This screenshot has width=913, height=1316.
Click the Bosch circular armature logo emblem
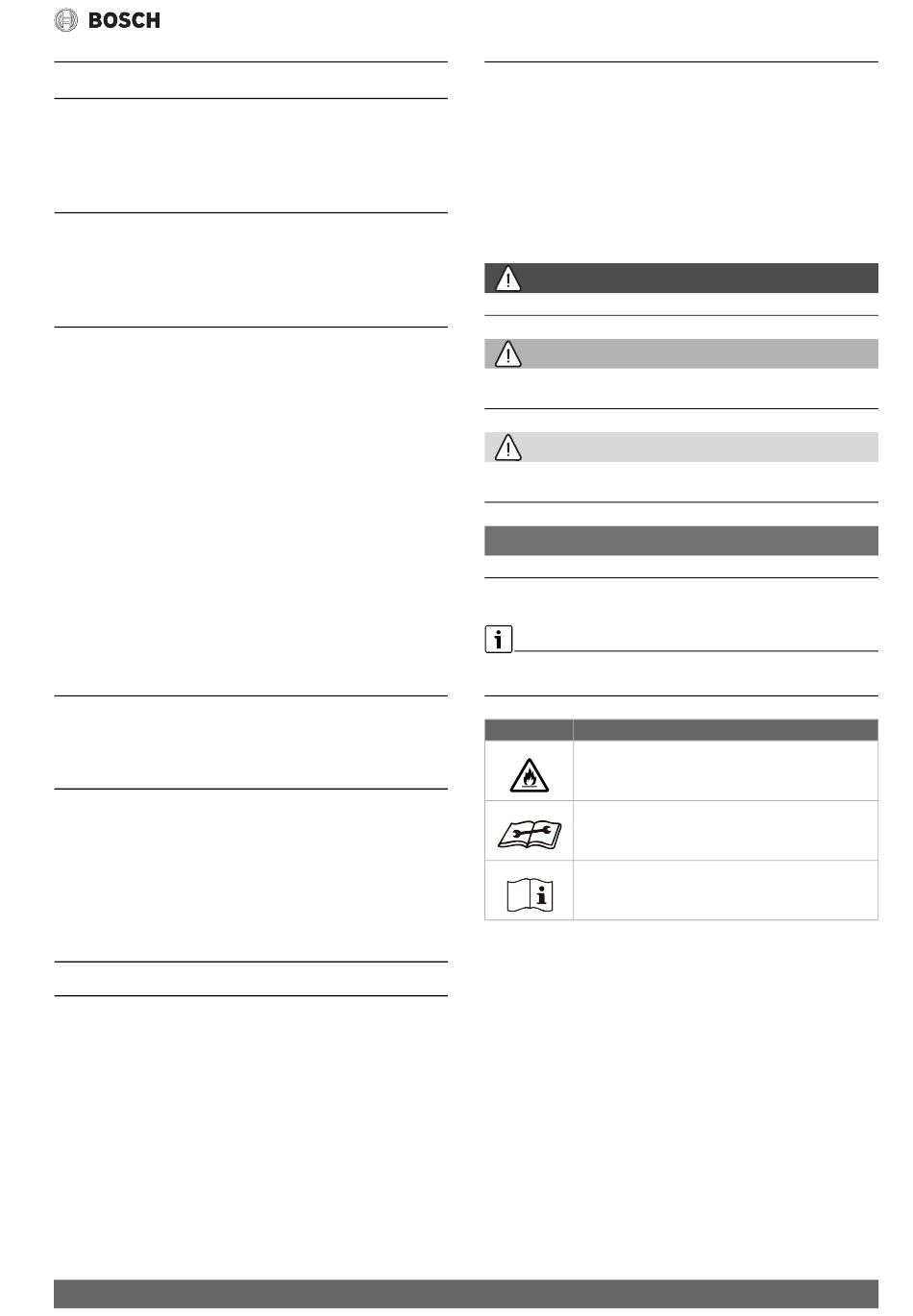(x=66, y=19)
